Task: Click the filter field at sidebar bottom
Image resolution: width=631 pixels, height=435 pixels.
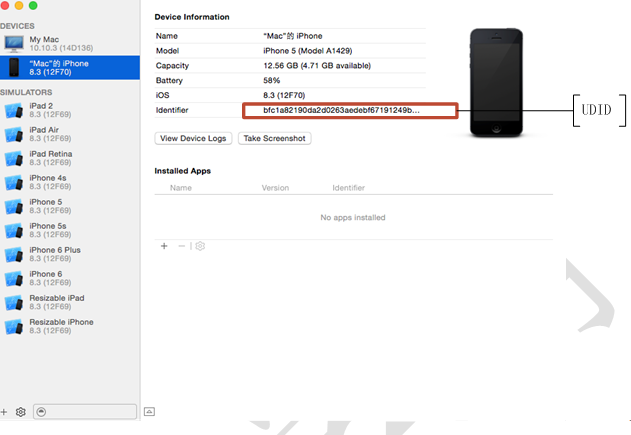Action: point(85,412)
